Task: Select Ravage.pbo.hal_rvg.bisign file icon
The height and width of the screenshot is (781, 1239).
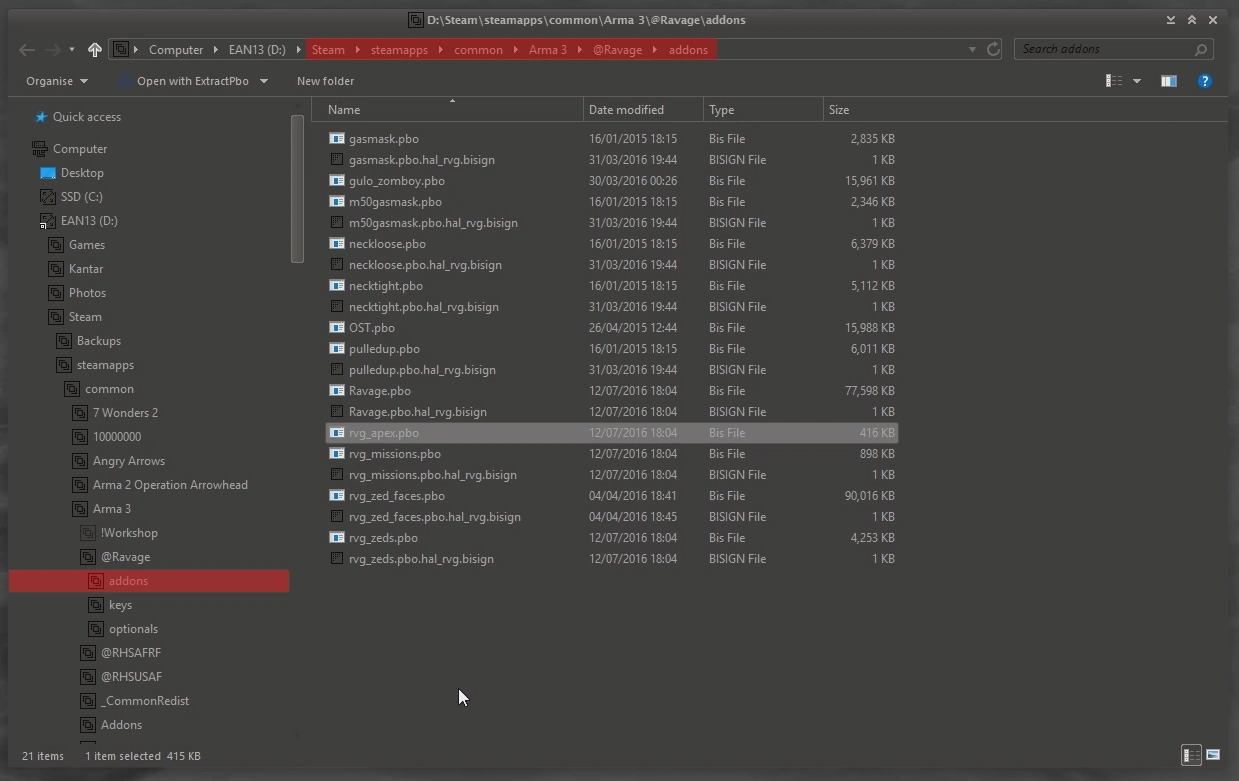Action: [x=337, y=412]
